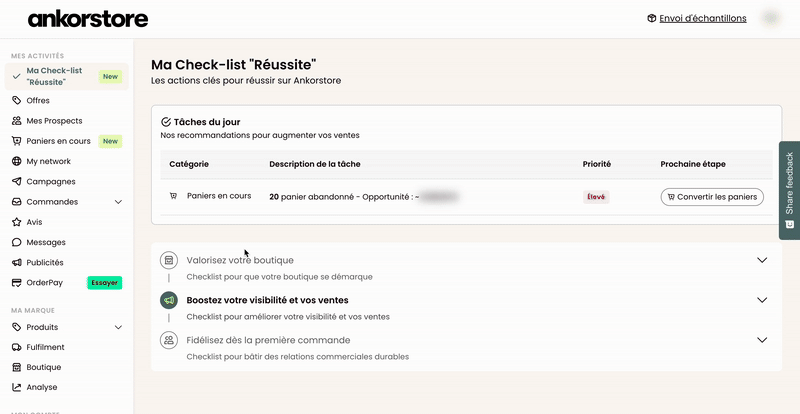Image resolution: width=800 pixels, height=414 pixels.
Task: Expand the Commandes submenu chevron
Action: [x=118, y=202]
